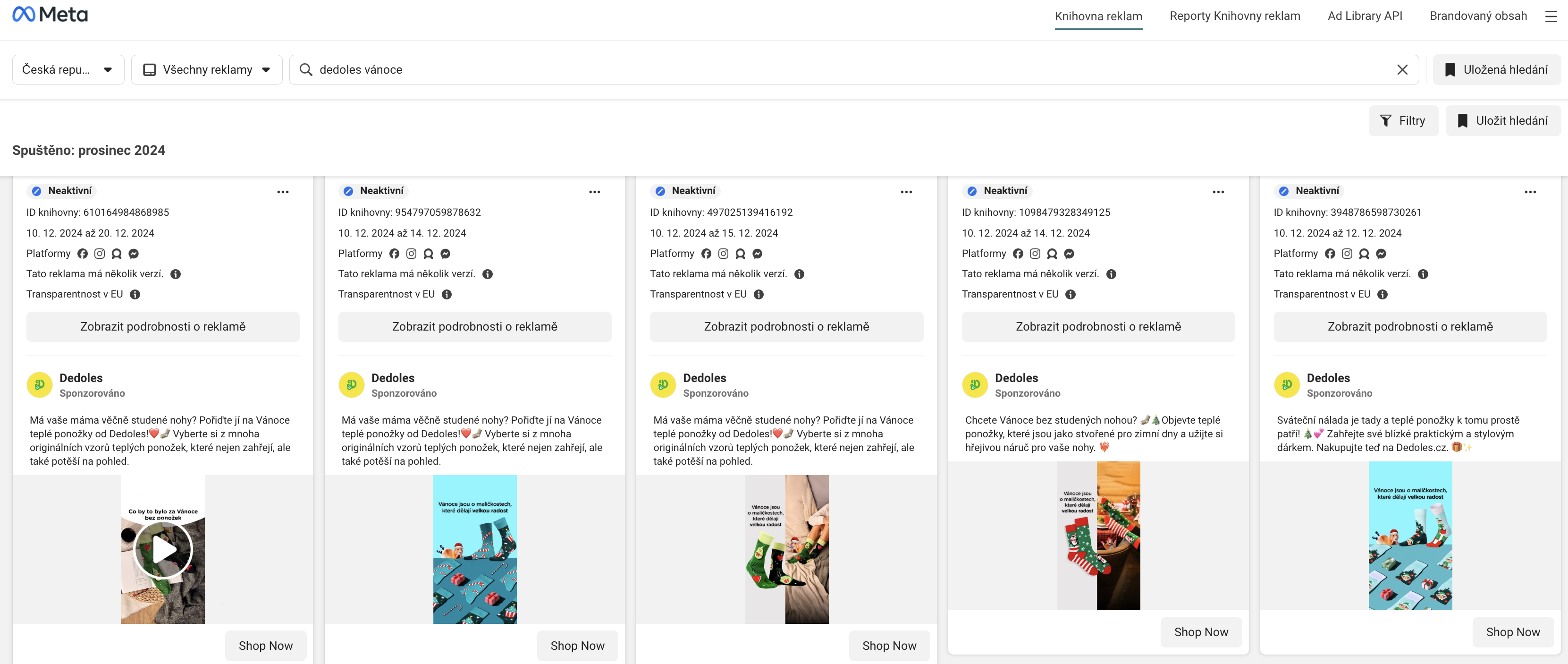1568x664 pixels.
Task: Play the video in ad 610164984868985
Action: (x=163, y=550)
